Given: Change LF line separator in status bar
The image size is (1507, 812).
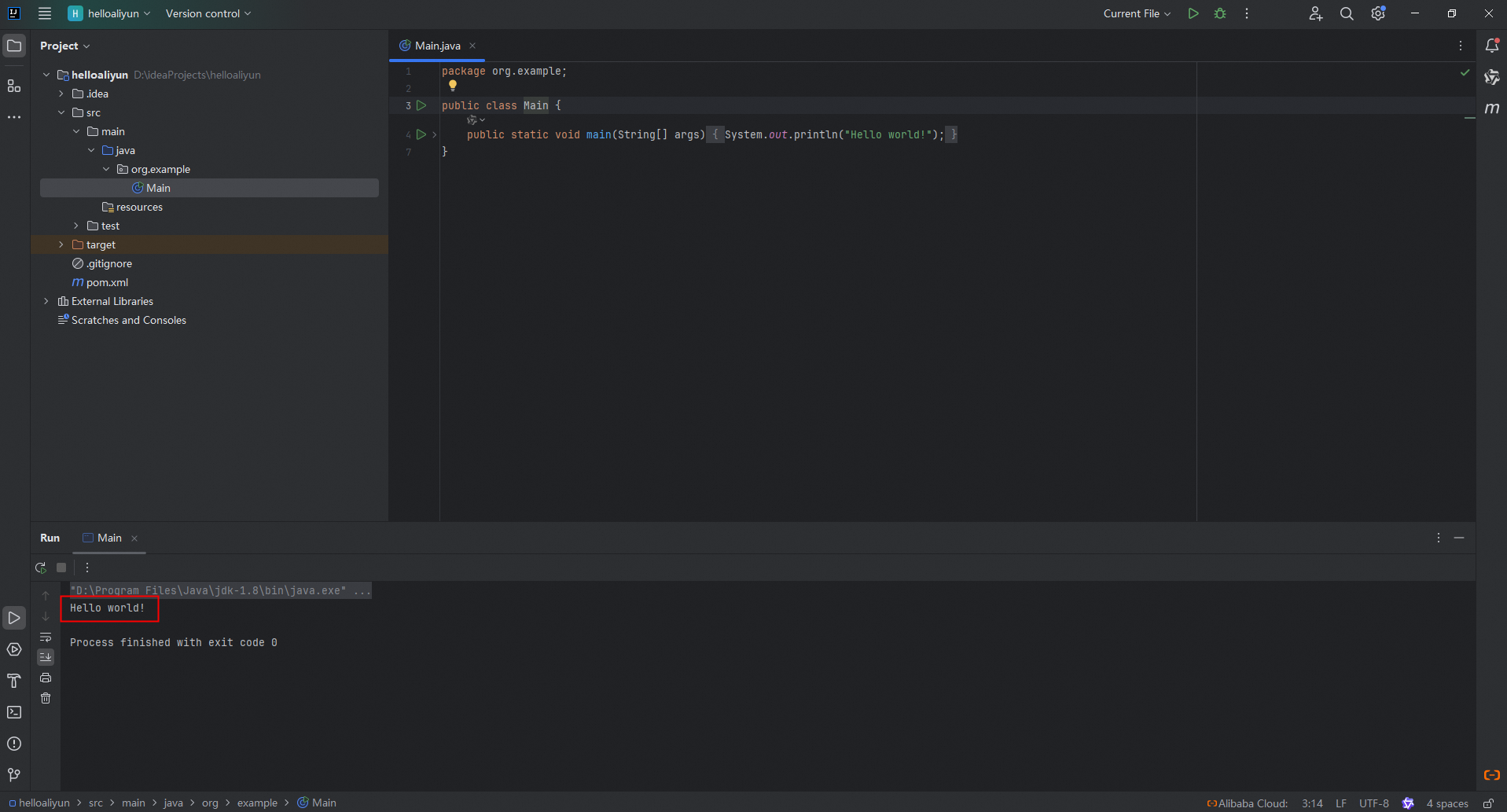Looking at the screenshot, I should [1341, 803].
